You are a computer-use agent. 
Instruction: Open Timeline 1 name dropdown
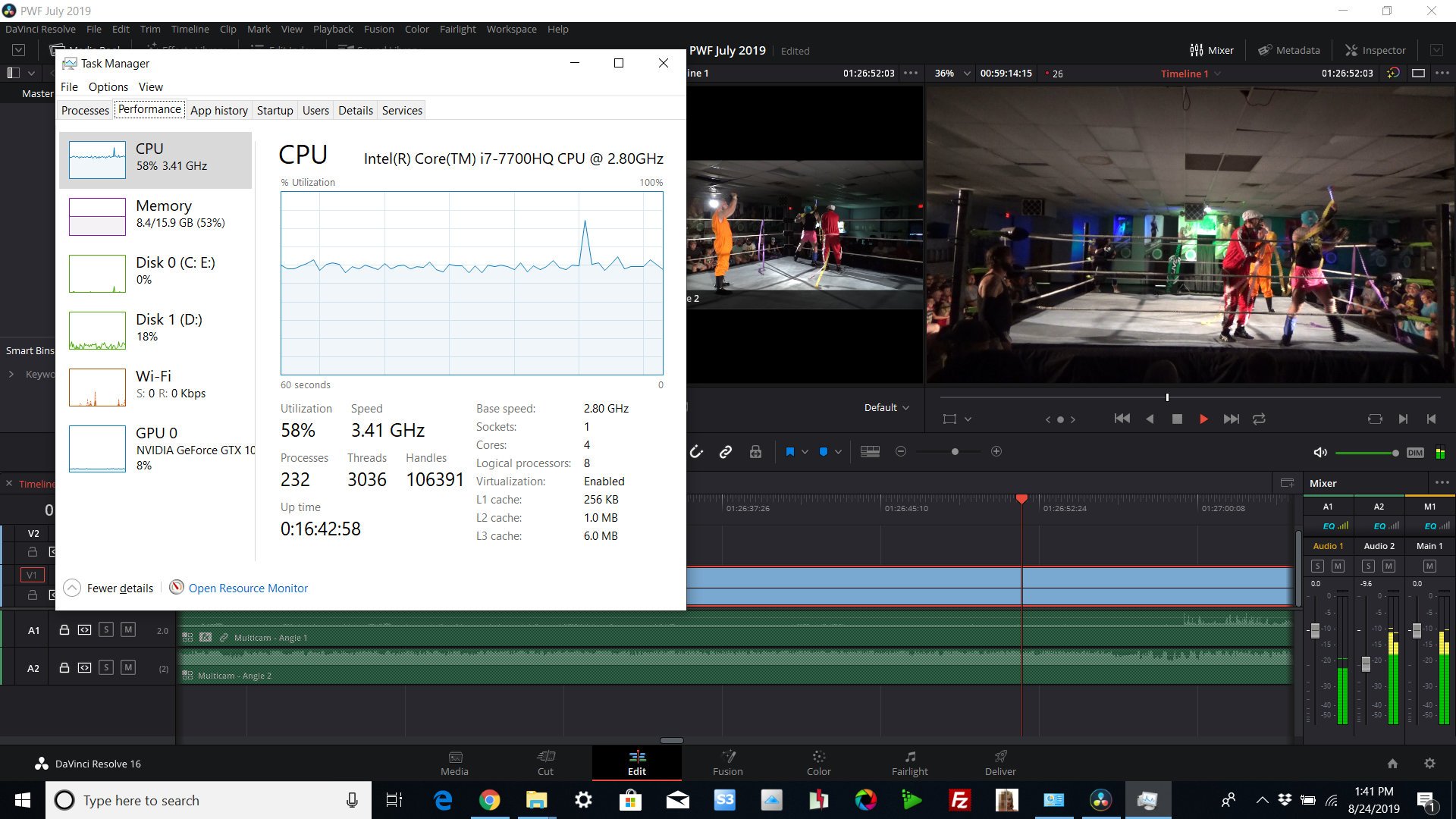pyautogui.click(x=1191, y=74)
